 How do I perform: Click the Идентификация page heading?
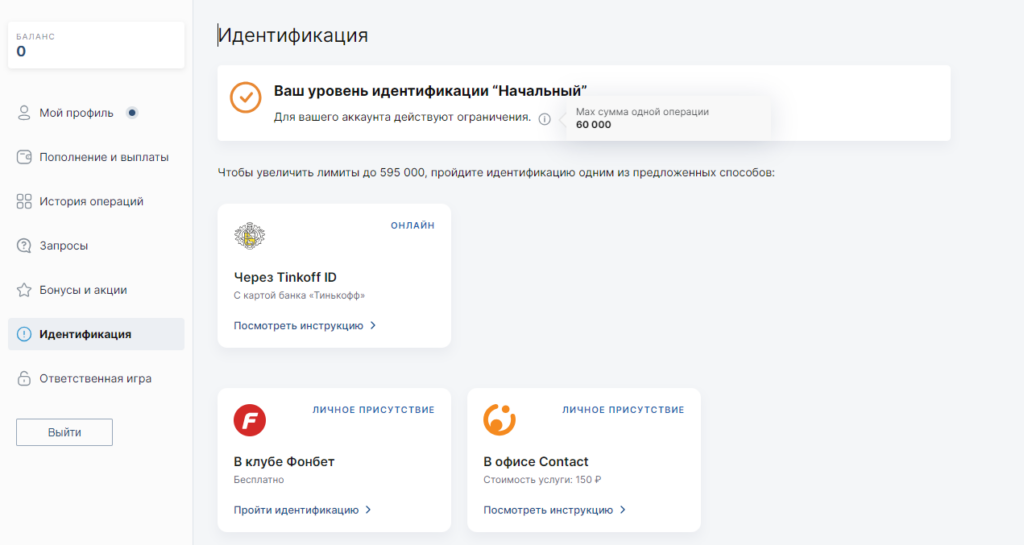point(293,35)
